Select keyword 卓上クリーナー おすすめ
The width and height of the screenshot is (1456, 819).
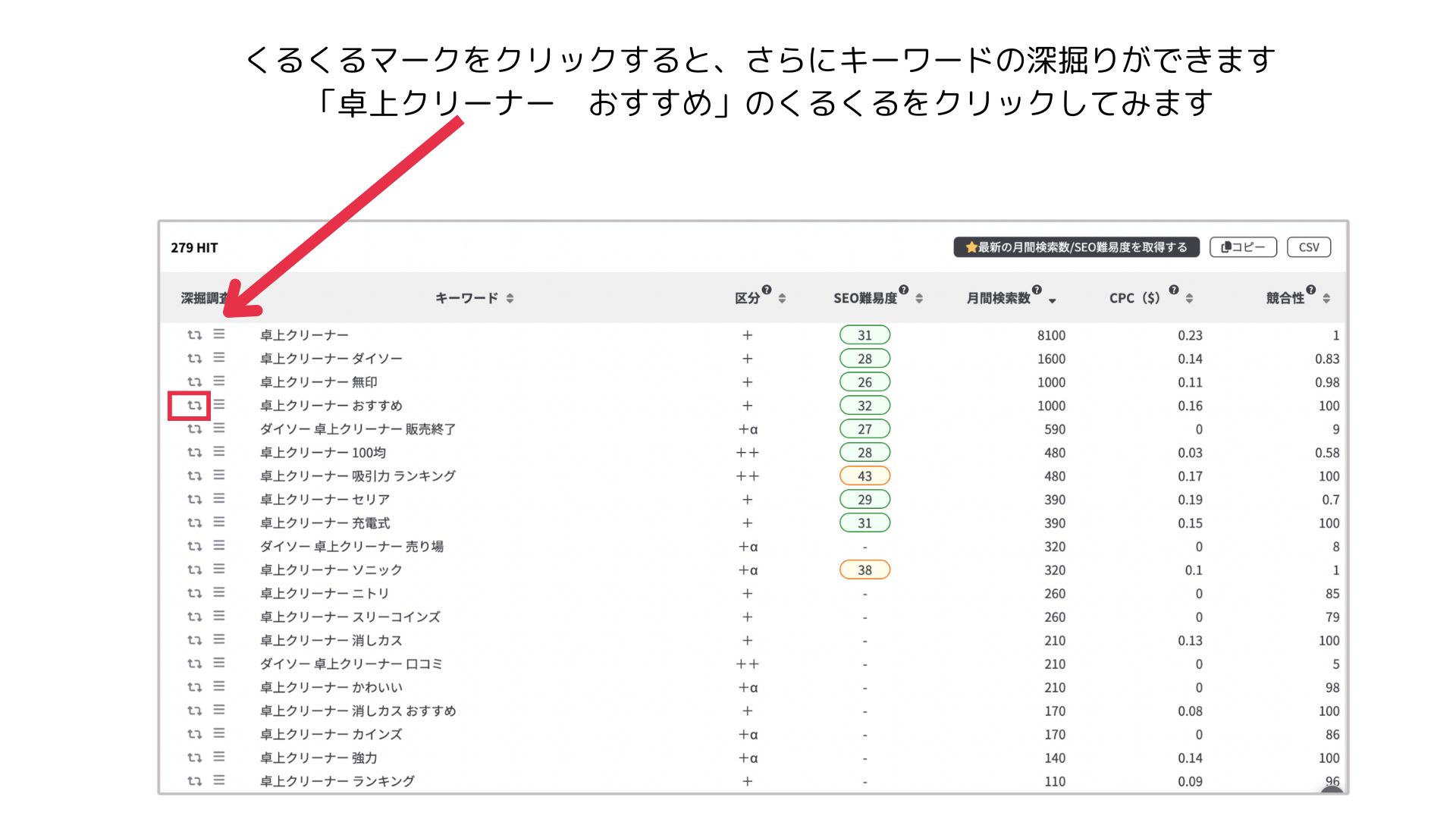point(331,406)
